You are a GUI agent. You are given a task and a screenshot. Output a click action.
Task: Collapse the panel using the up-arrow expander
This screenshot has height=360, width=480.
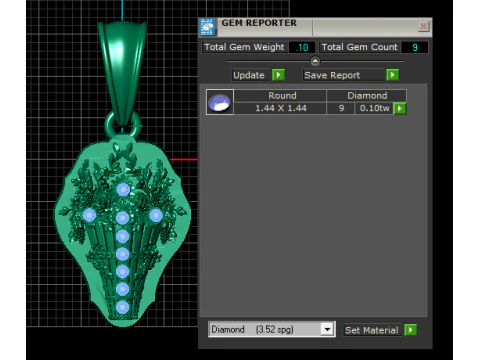point(315,61)
